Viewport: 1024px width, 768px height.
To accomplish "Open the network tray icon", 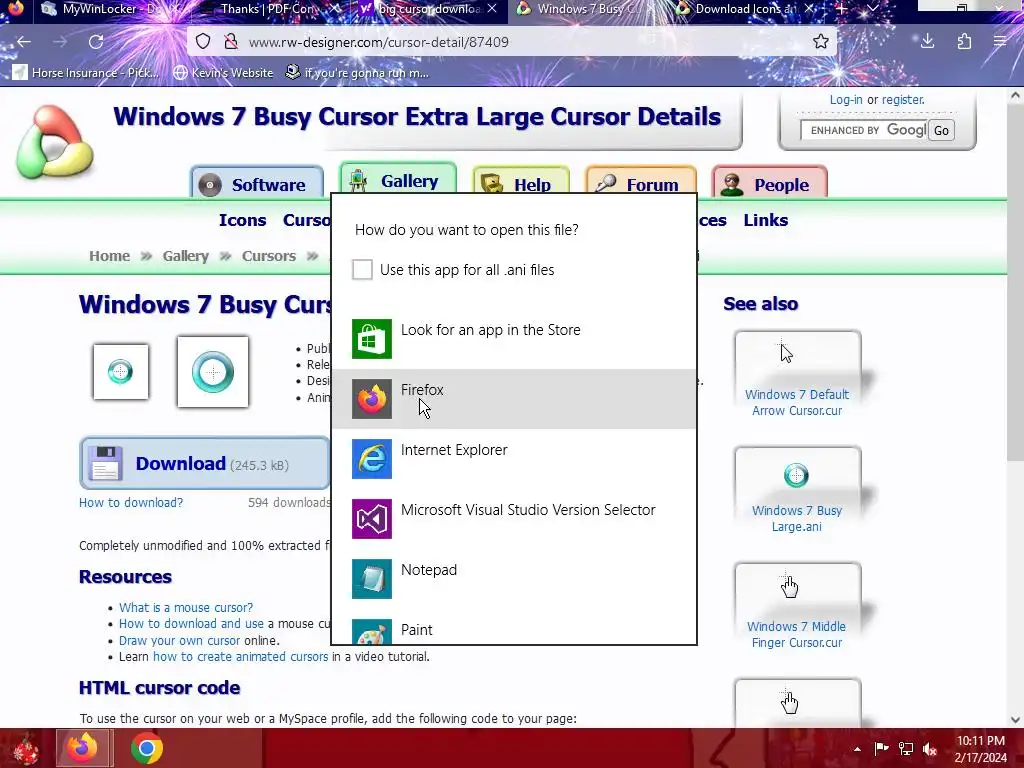I will click(x=906, y=748).
